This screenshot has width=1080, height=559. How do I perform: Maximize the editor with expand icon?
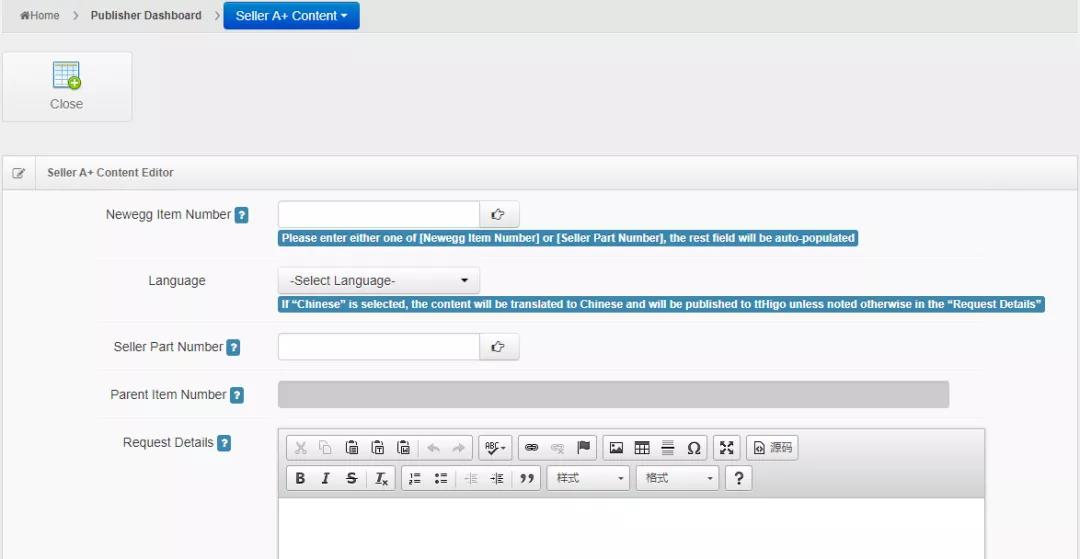tap(727, 448)
